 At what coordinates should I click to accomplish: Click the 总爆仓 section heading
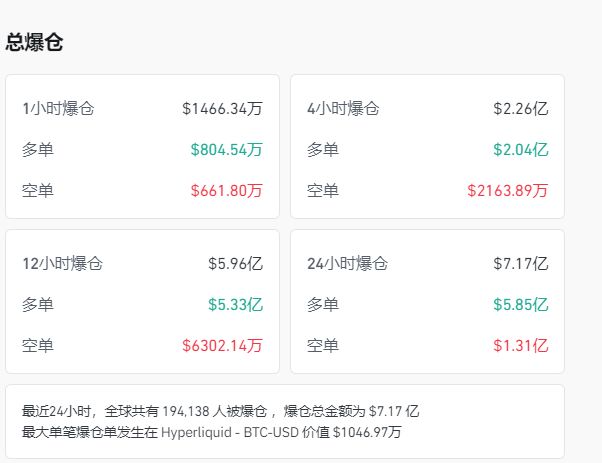(36, 42)
